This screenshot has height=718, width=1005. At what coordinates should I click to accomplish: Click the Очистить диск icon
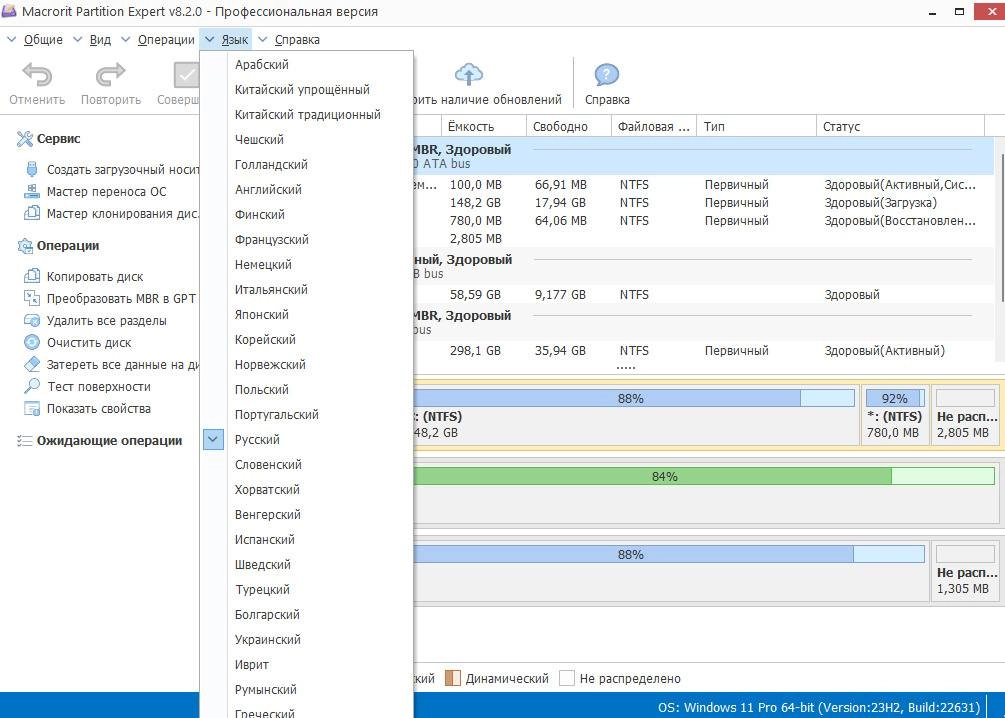[31, 342]
